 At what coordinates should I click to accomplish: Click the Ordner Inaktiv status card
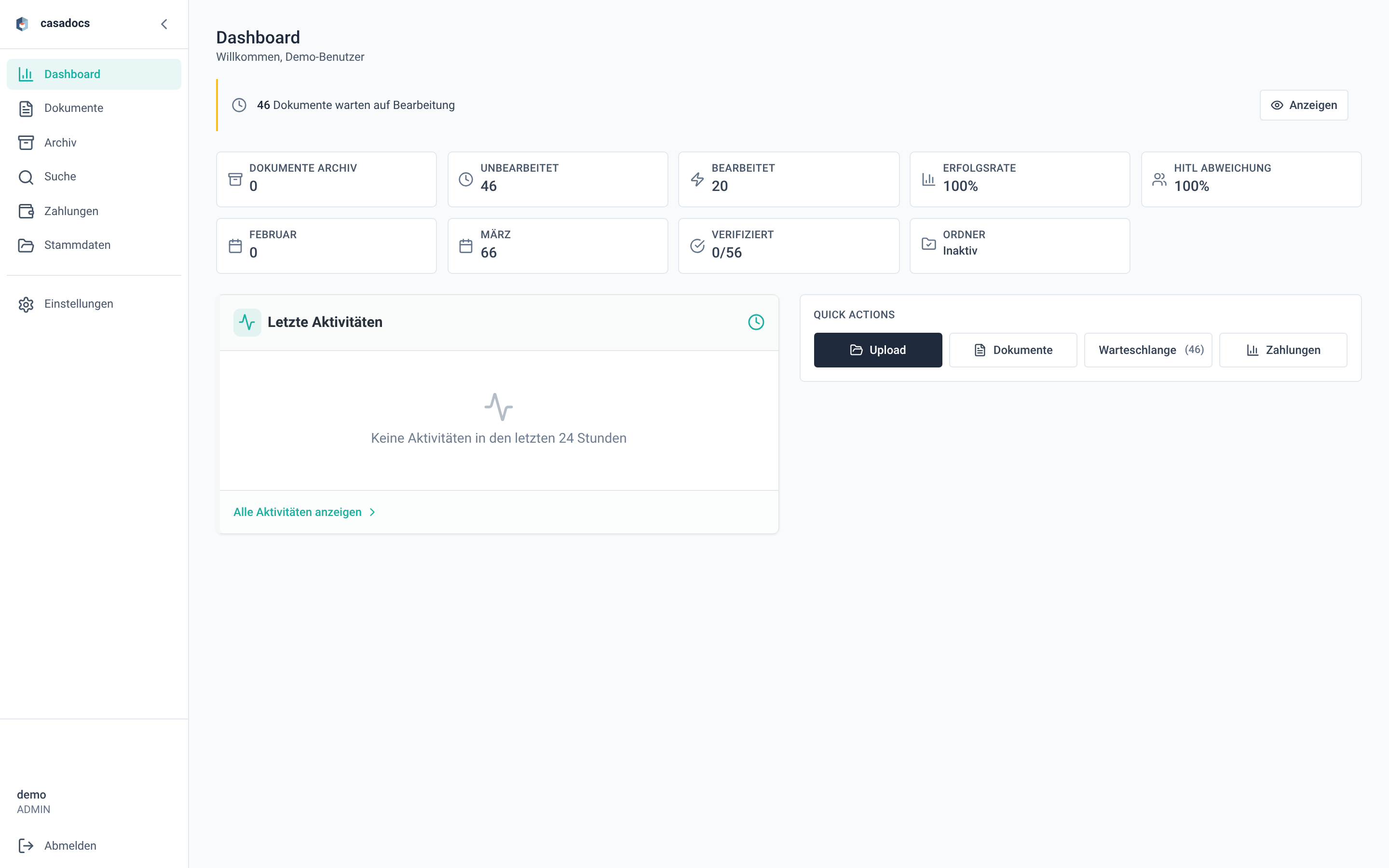coord(1020,245)
